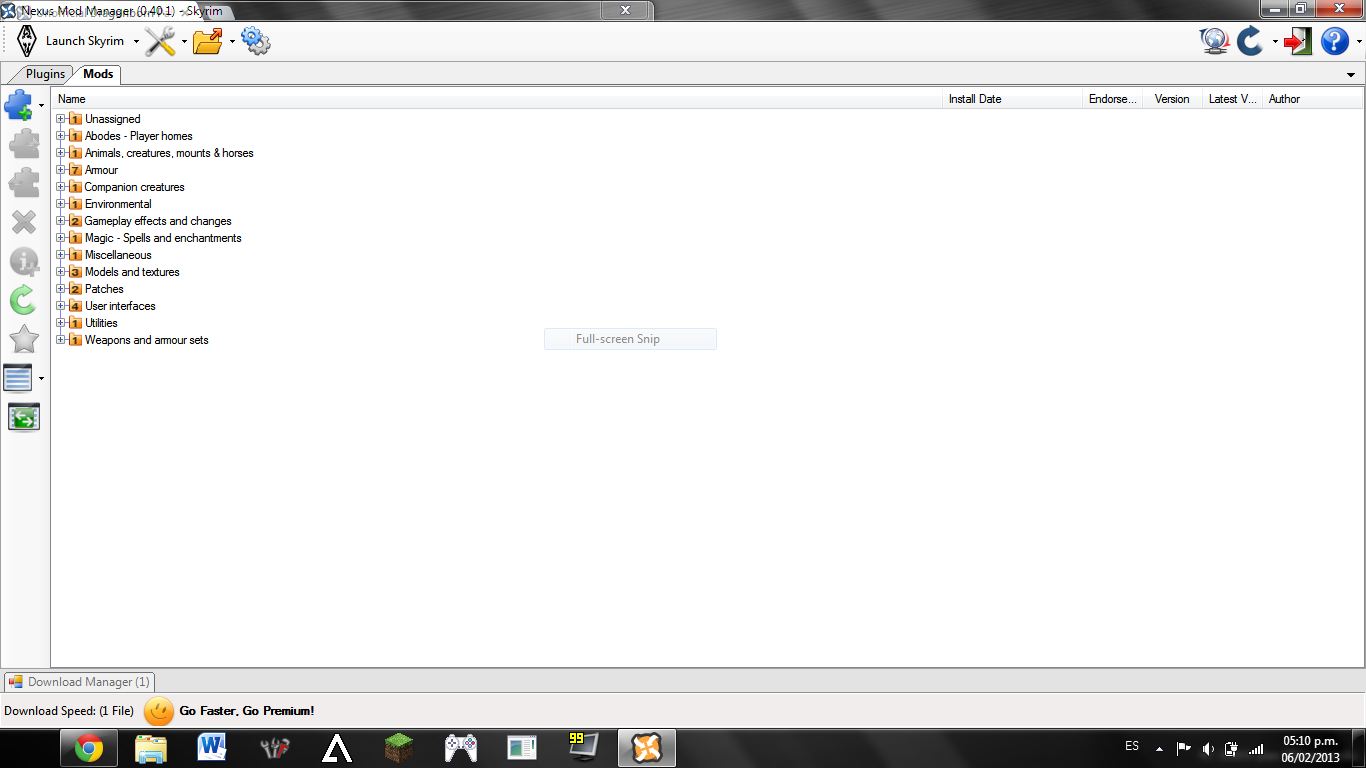The width and height of the screenshot is (1366, 768).
Task: Open the folder icon dropdown arrow
Action: pos(232,42)
